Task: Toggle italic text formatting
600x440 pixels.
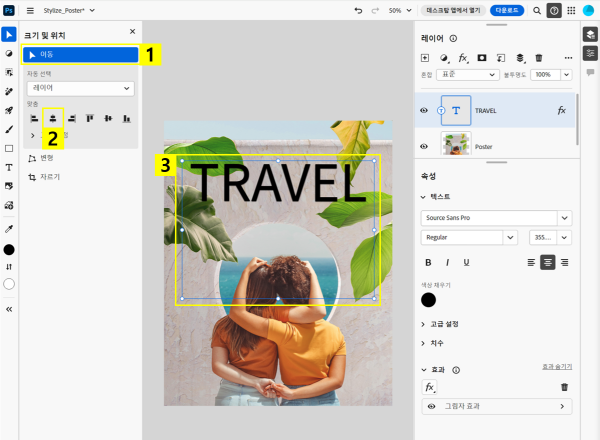Action: tap(447, 262)
